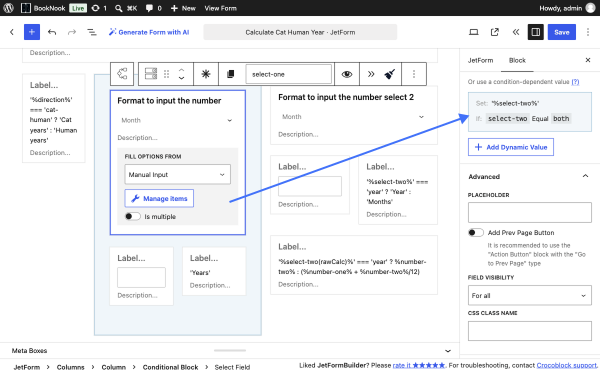Open Field Visibility For all dropdown

pos(530,295)
